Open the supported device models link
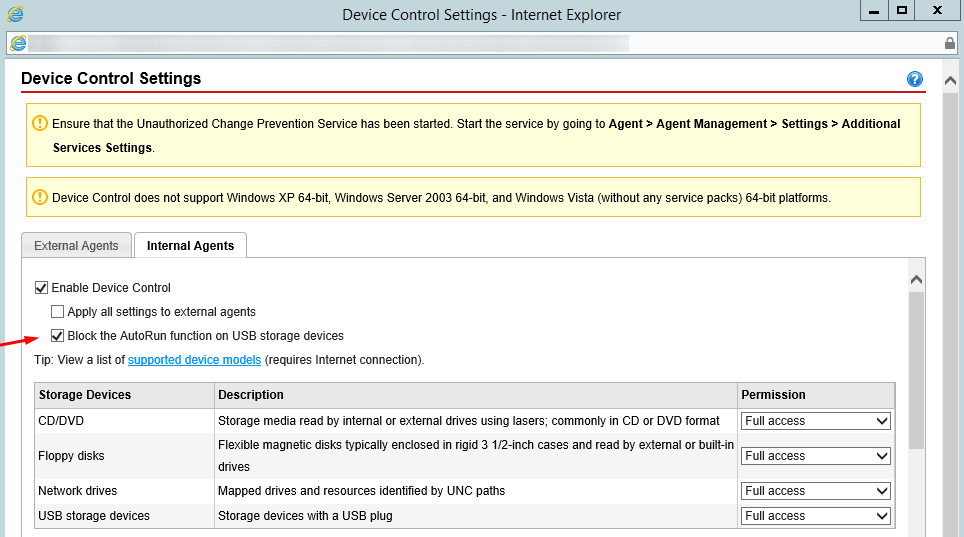This screenshot has height=537, width=964. (x=194, y=359)
